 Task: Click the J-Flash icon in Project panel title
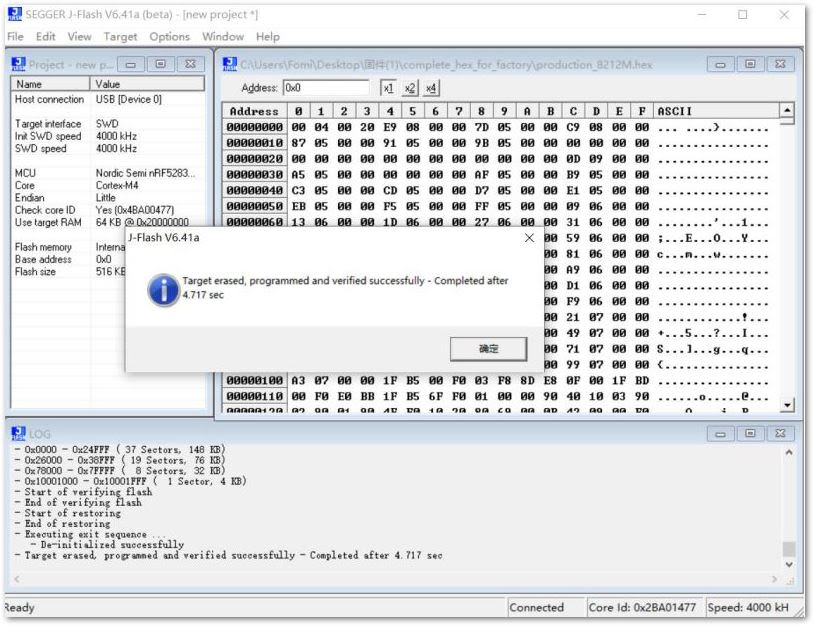click(x=19, y=64)
